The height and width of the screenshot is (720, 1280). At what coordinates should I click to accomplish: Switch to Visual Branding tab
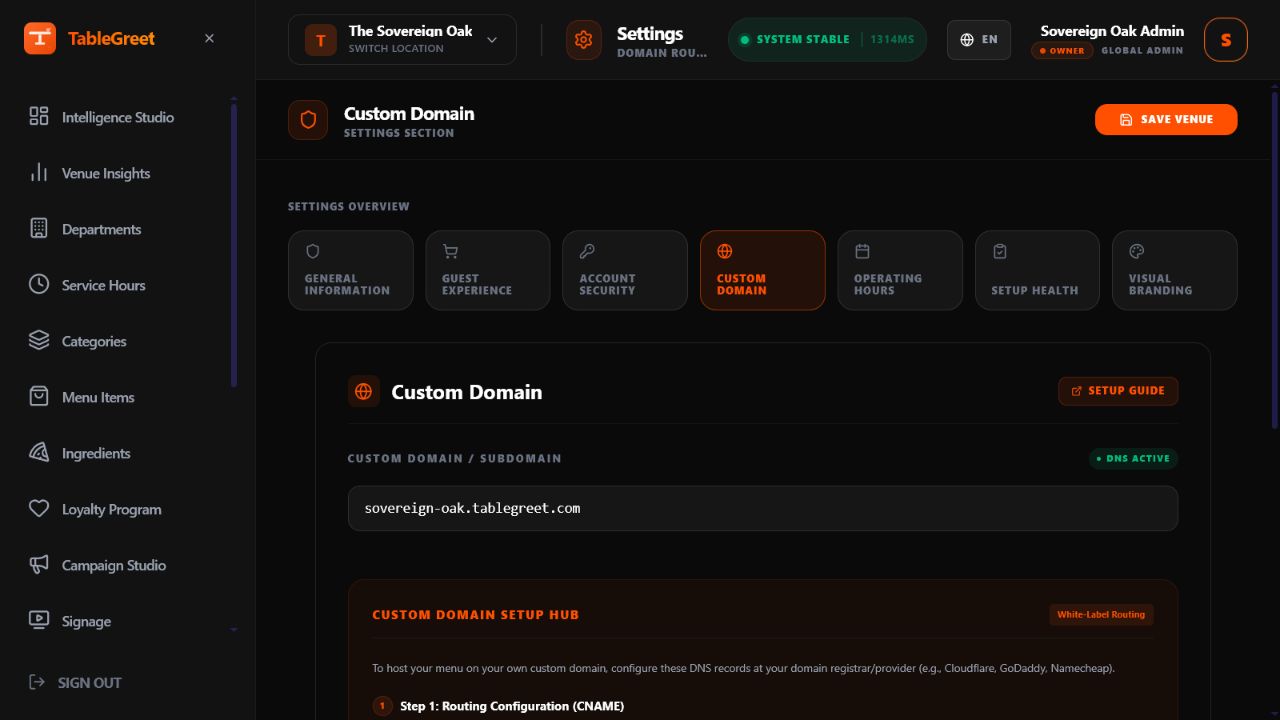tap(1175, 270)
